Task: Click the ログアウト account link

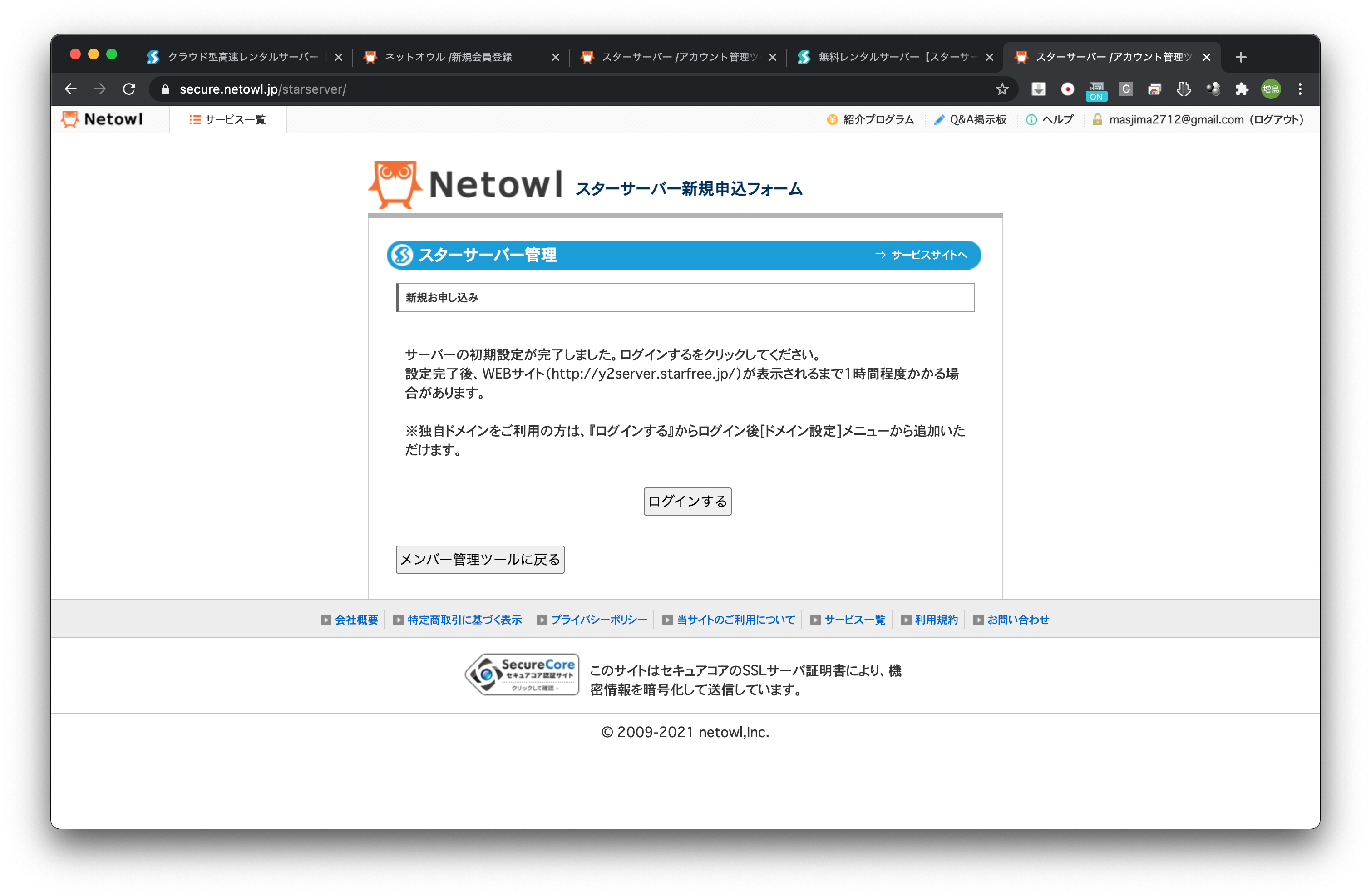Action: pos(1277,119)
